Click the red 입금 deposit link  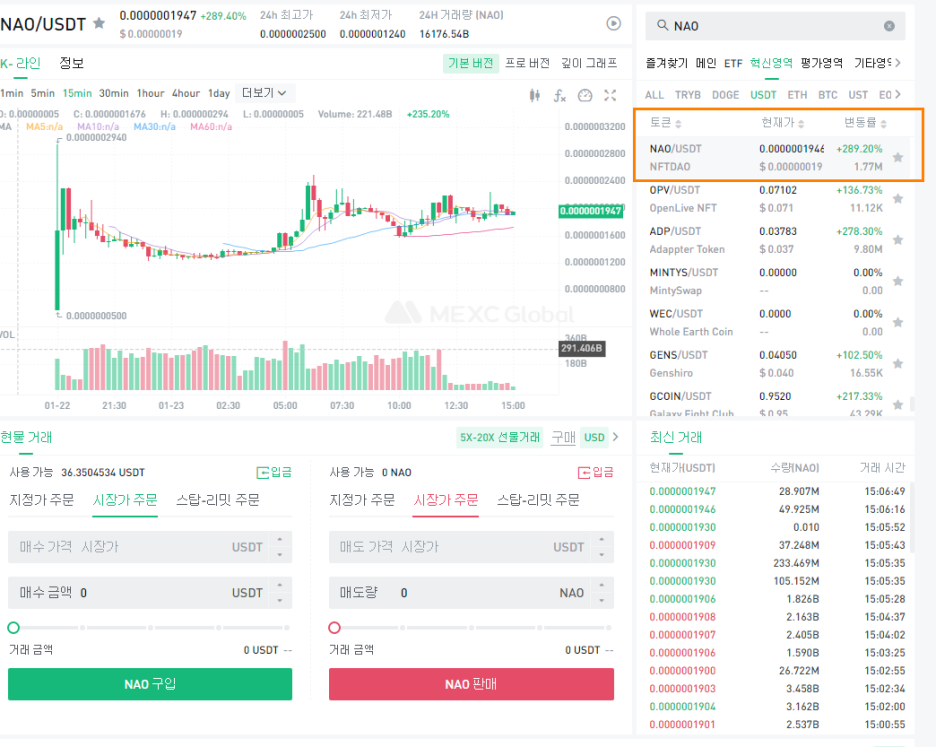[x=596, y=472]
